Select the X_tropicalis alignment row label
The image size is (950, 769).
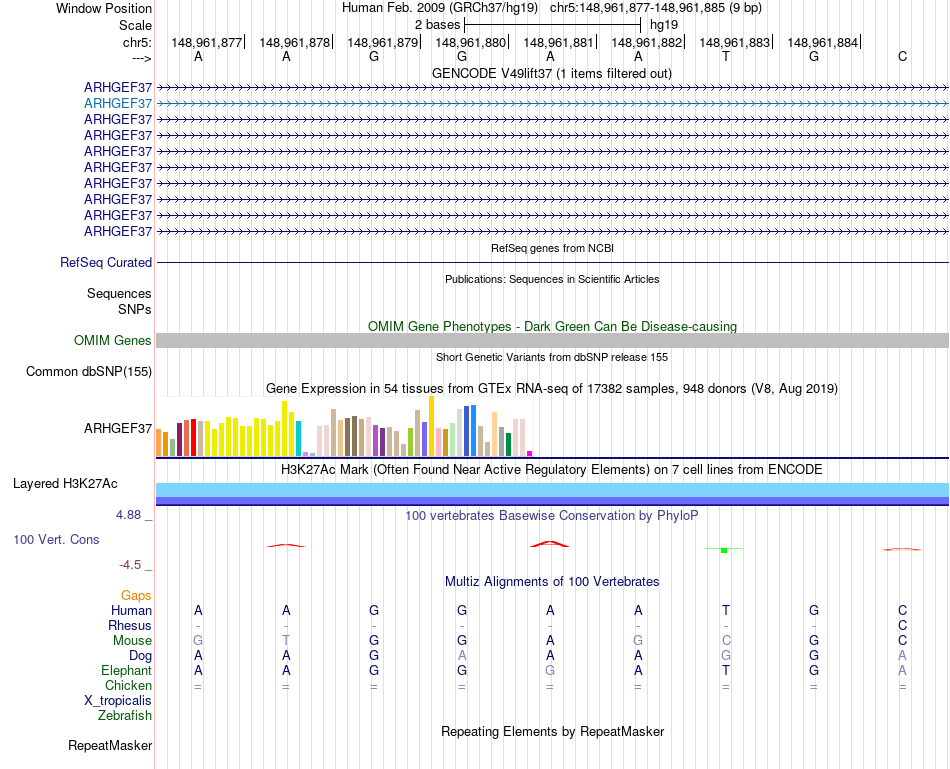[118, 701]
